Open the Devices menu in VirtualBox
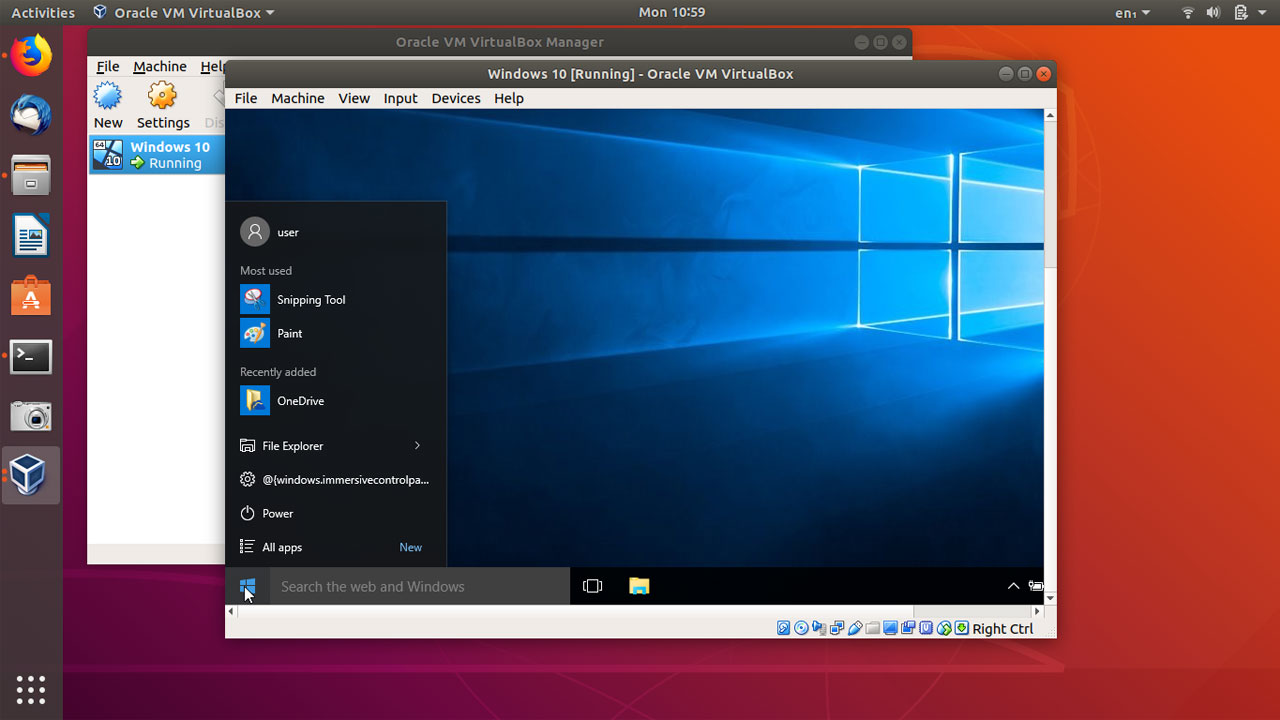The width and height of the screenshot is (1280, 720). coord(455,98)
